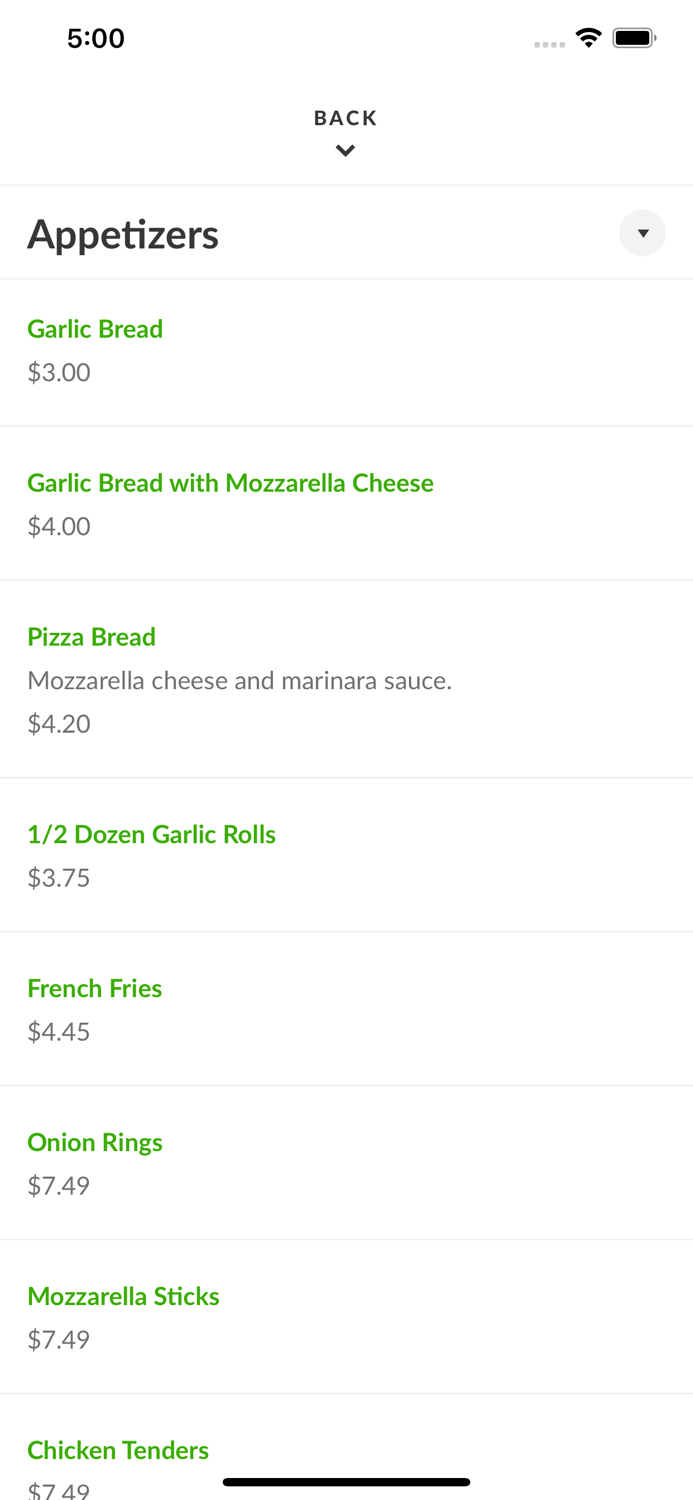Select Onion Rings priced at $7.49
693x1500 pixels.
click(x=95, y=1142)
